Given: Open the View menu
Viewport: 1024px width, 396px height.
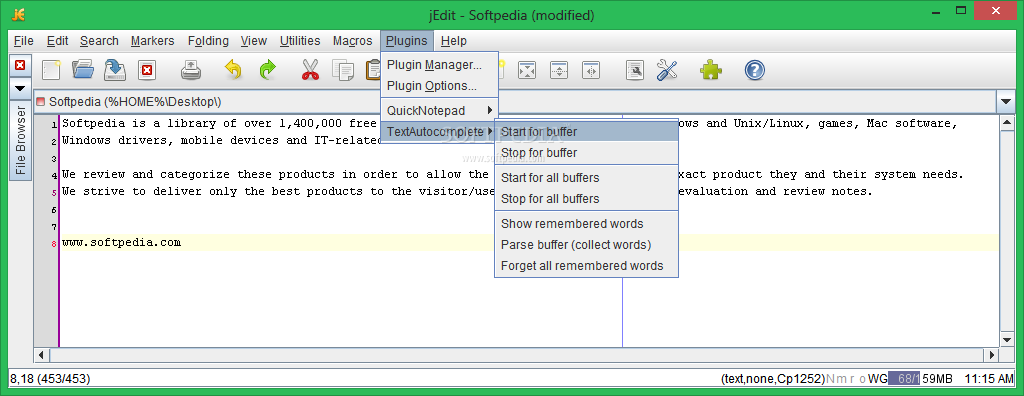Looking at the screenshot, I should (x=253, y=41).
